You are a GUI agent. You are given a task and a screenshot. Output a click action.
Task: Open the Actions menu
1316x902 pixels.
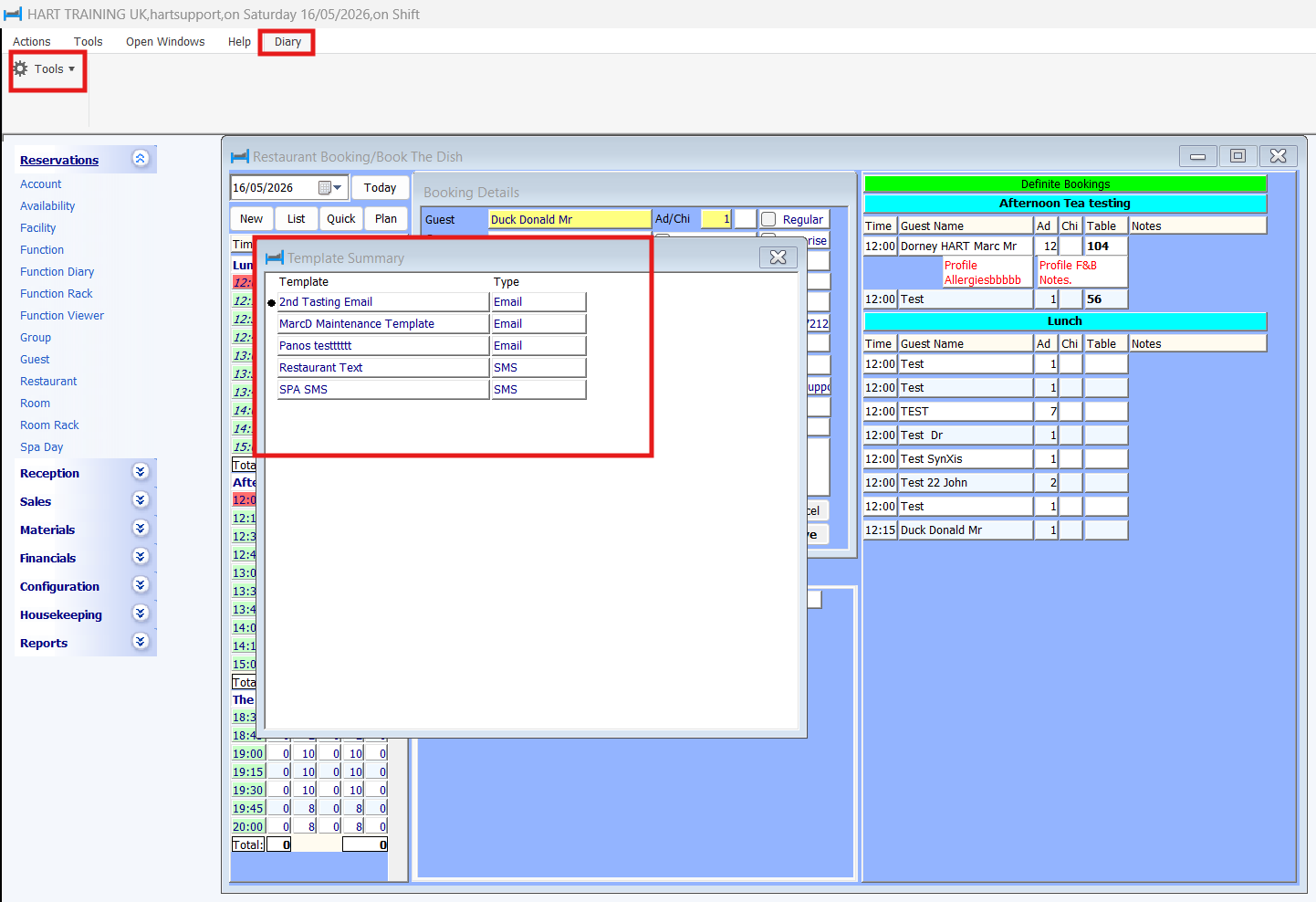(32, 42)
